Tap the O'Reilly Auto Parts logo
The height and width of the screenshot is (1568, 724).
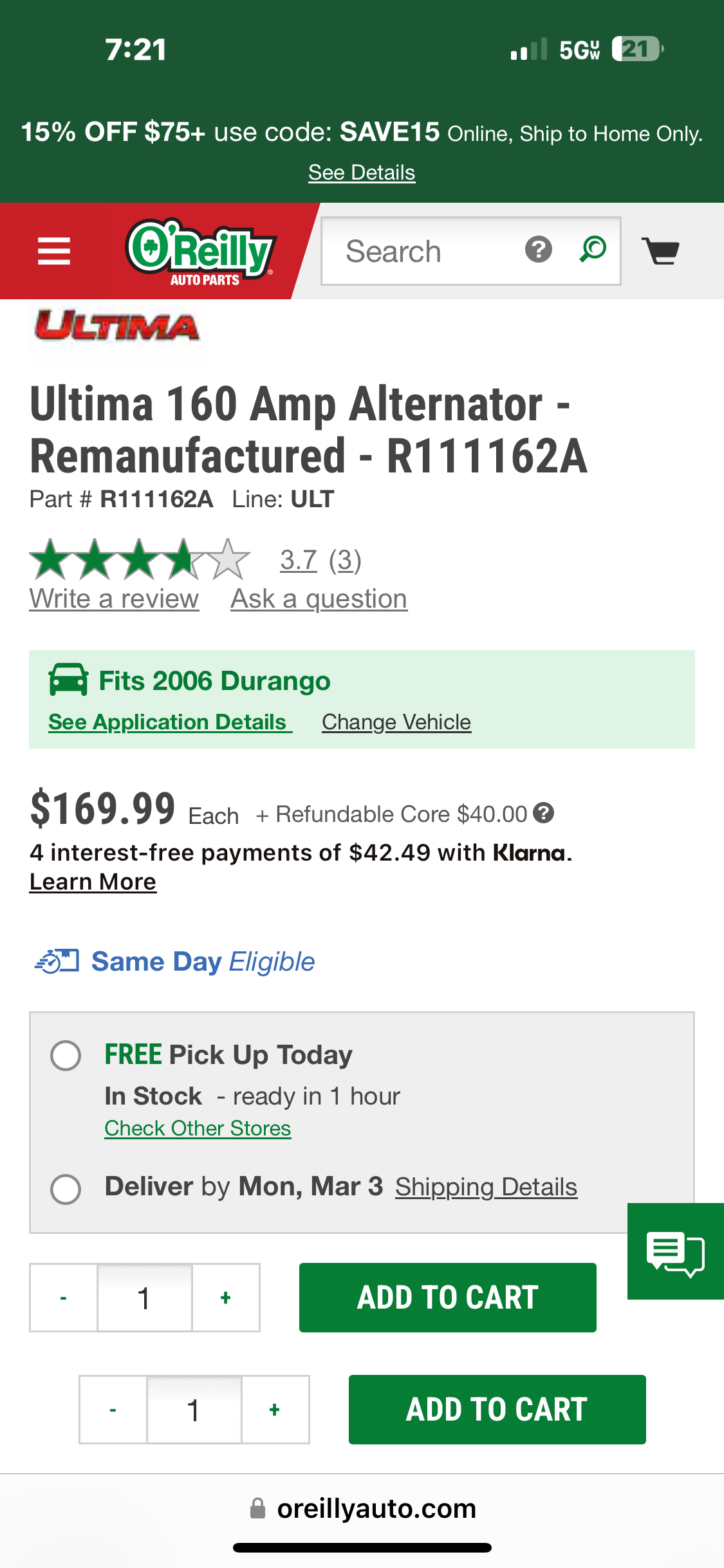201,252
